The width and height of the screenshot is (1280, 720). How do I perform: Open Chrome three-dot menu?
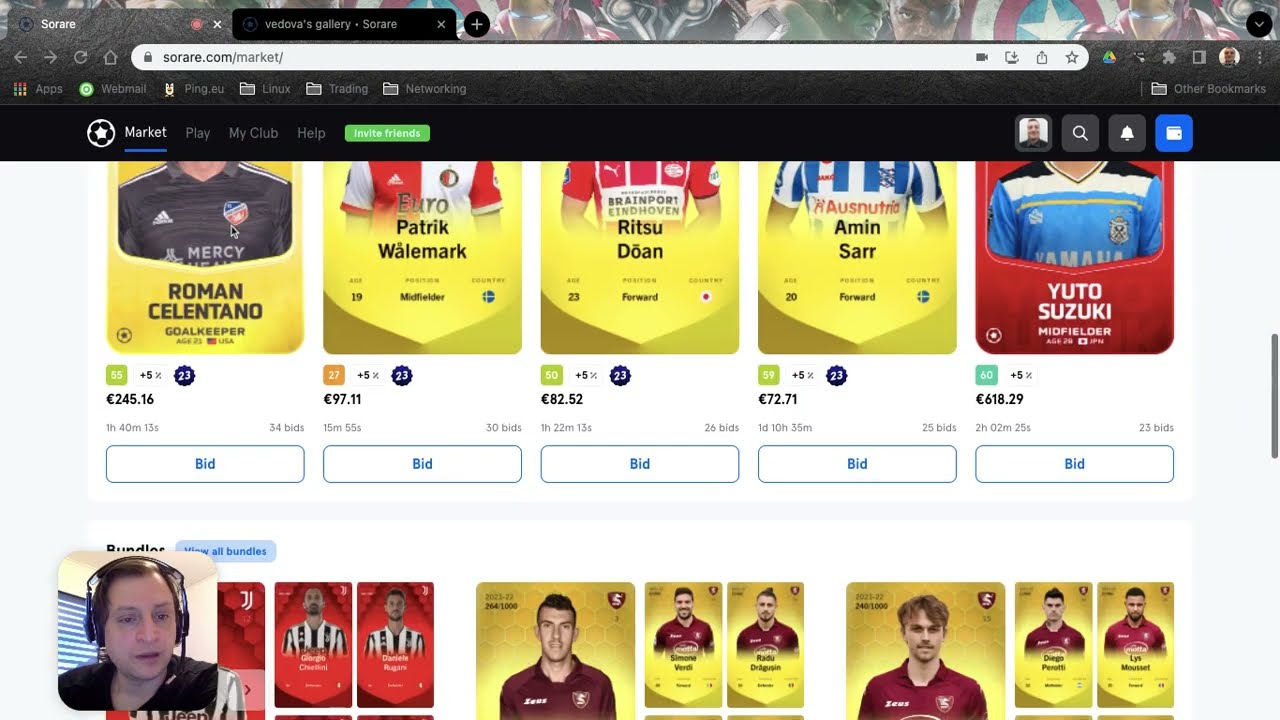pyautogui.click(x=1259, y=58)
